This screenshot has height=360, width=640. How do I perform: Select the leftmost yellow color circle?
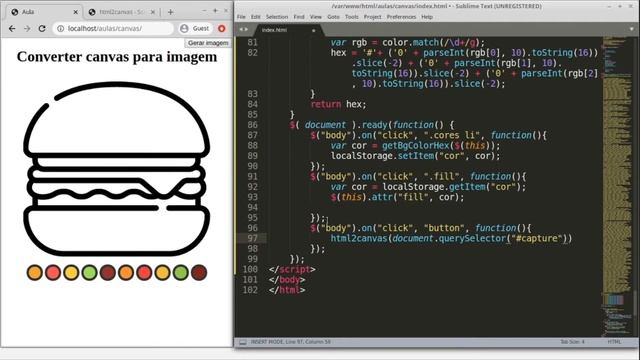(x=71, y=273)
